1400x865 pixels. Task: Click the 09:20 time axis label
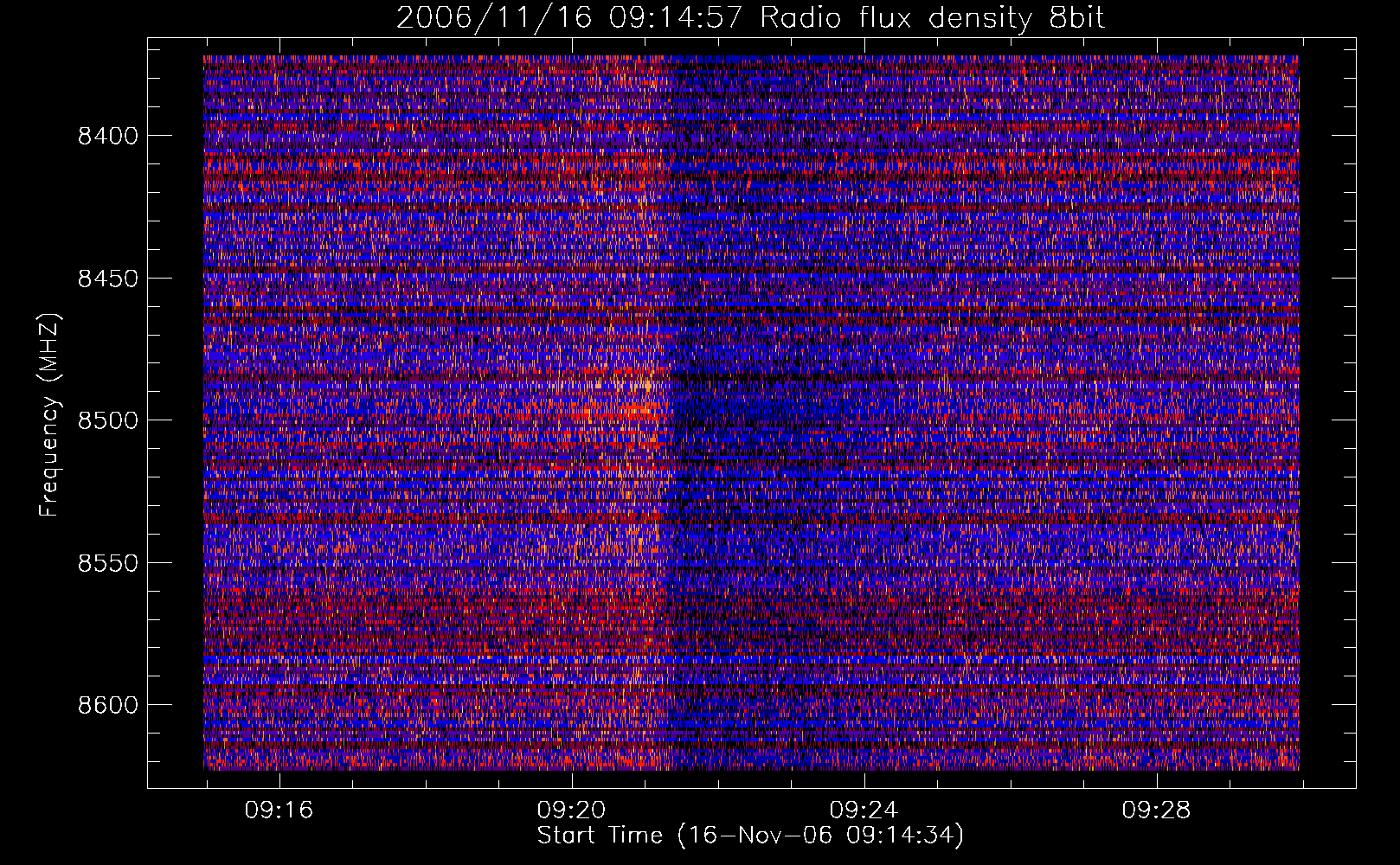point(571,811)
